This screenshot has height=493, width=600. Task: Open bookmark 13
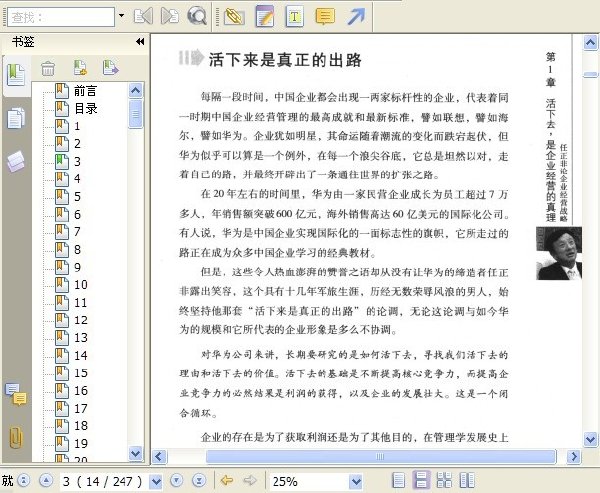(x=72, y=338)
